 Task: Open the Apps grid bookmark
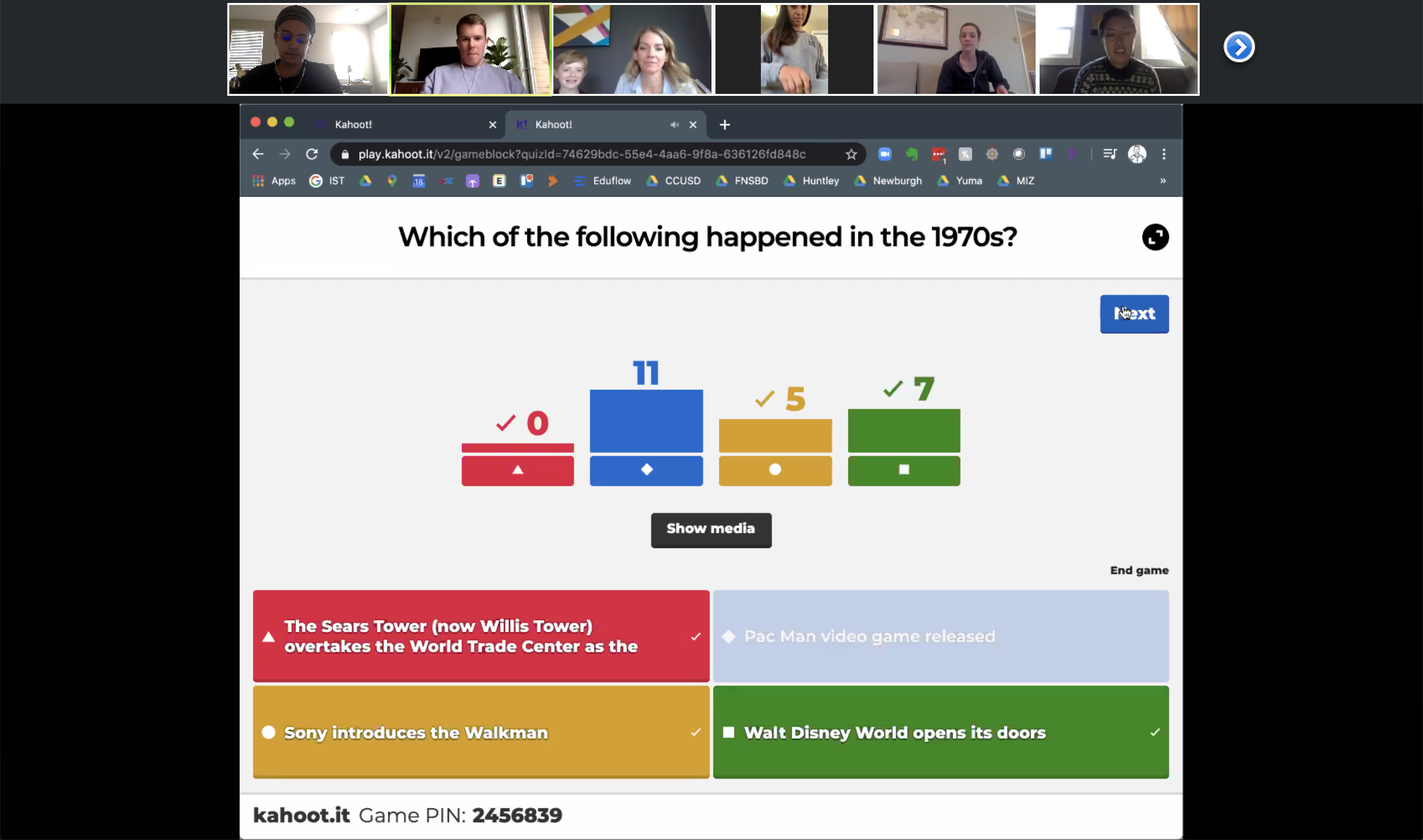click(x=274, y=180)
